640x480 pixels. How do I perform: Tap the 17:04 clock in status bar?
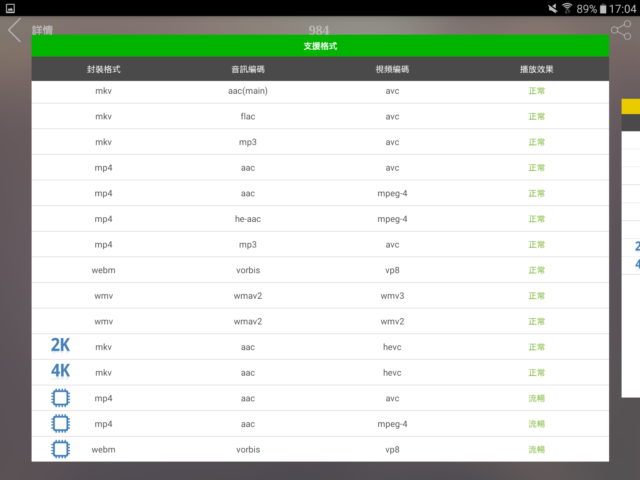(622, 9)
